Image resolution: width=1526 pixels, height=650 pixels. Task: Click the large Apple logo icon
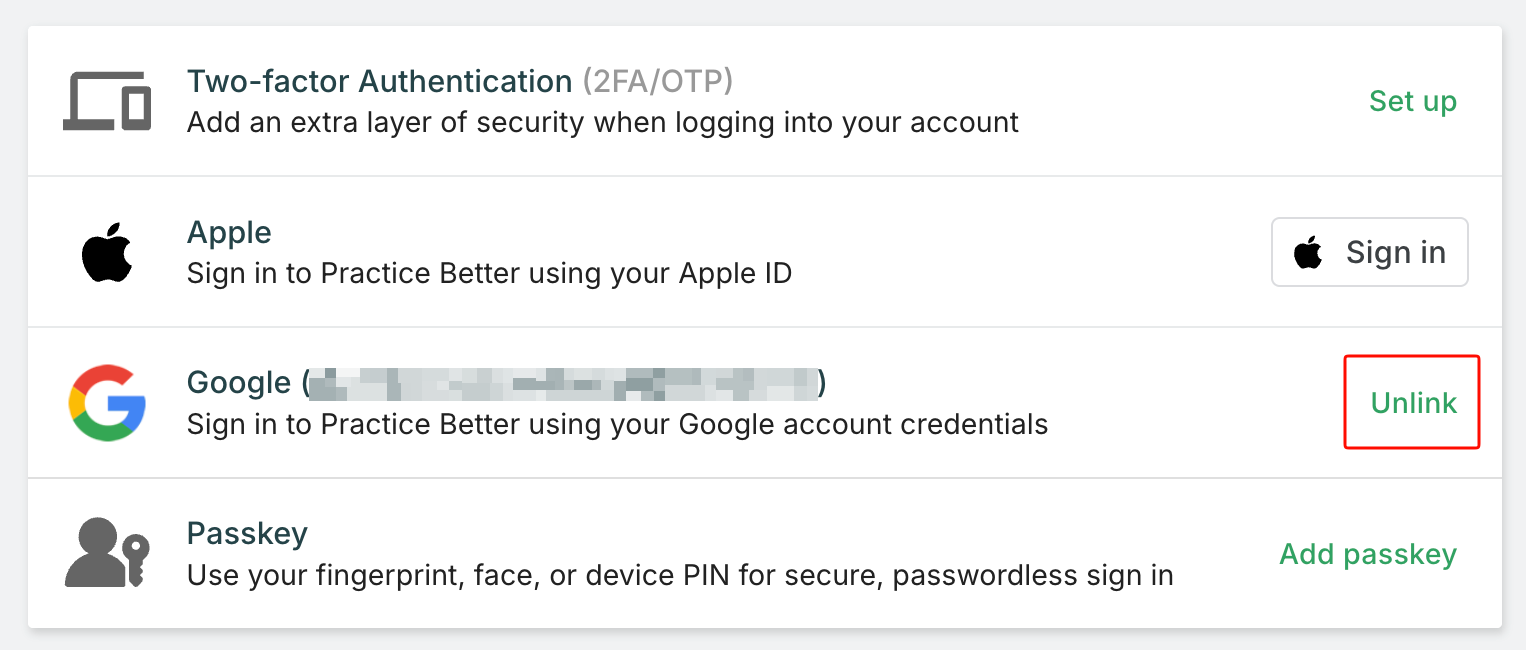107,252
